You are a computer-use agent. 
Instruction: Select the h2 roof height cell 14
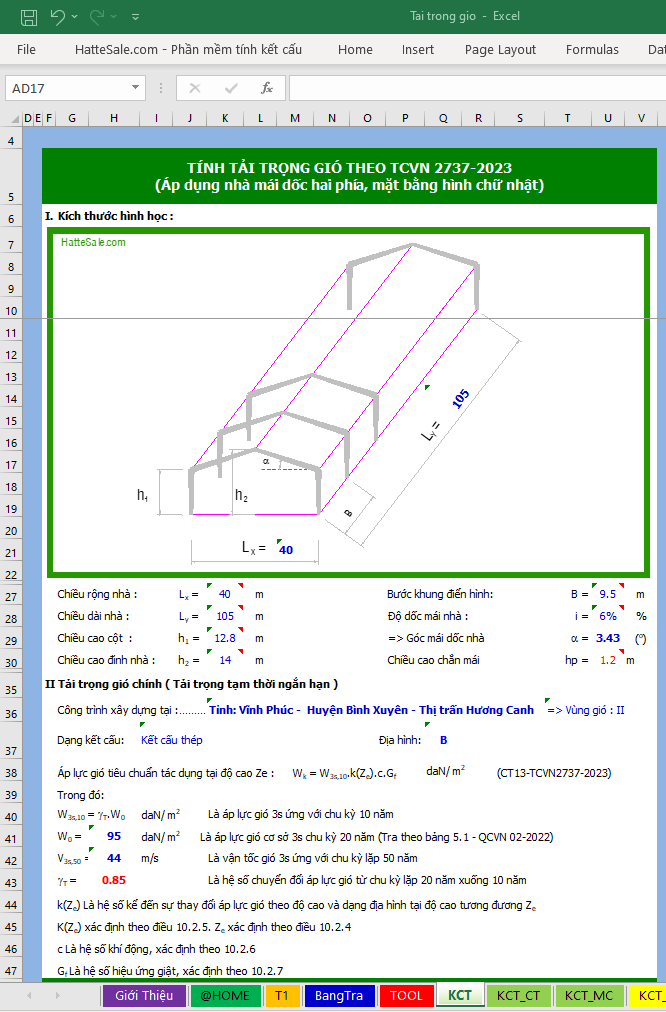click(x=225, y=660)
